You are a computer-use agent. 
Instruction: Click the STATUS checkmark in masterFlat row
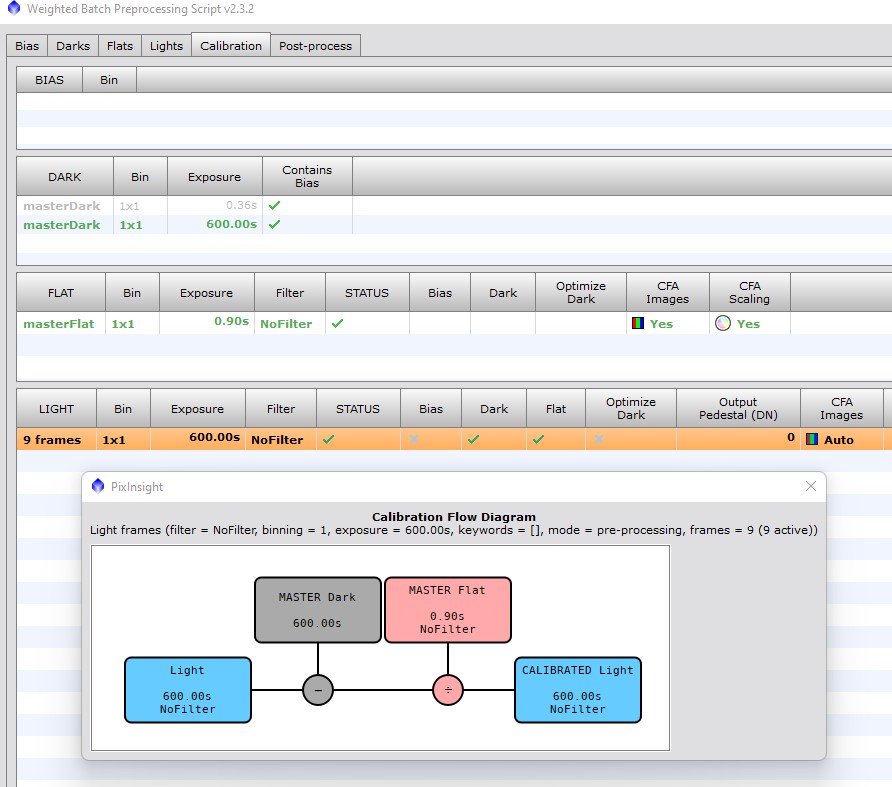(337, 323)
